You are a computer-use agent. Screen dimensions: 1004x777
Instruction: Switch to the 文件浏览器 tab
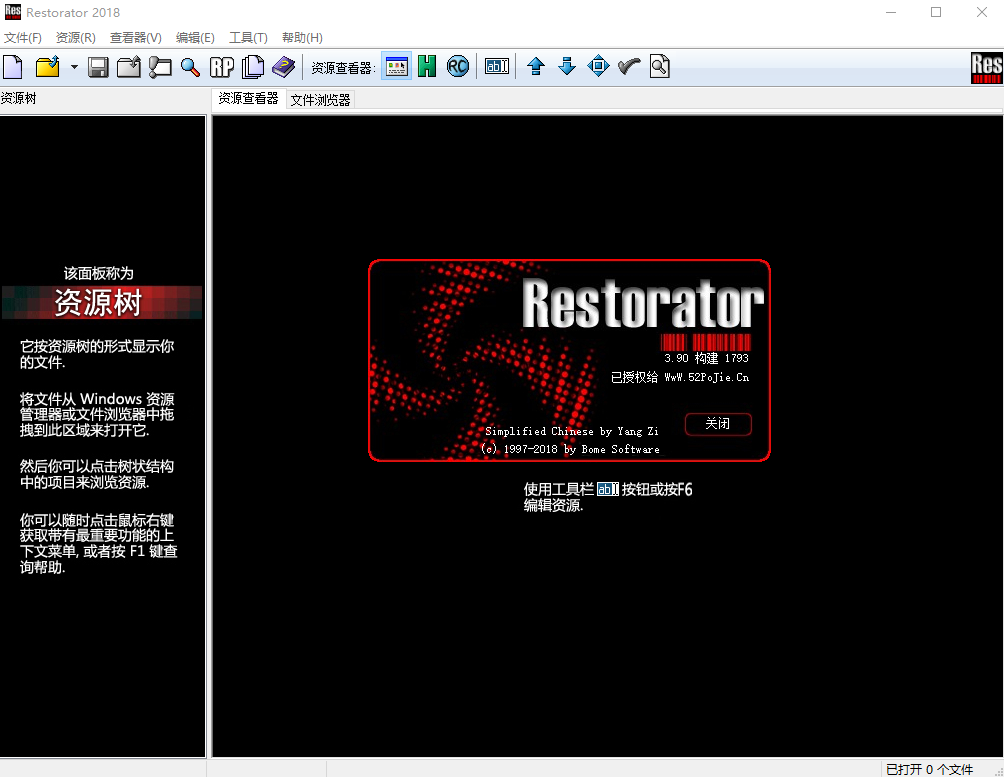point(319,99)
